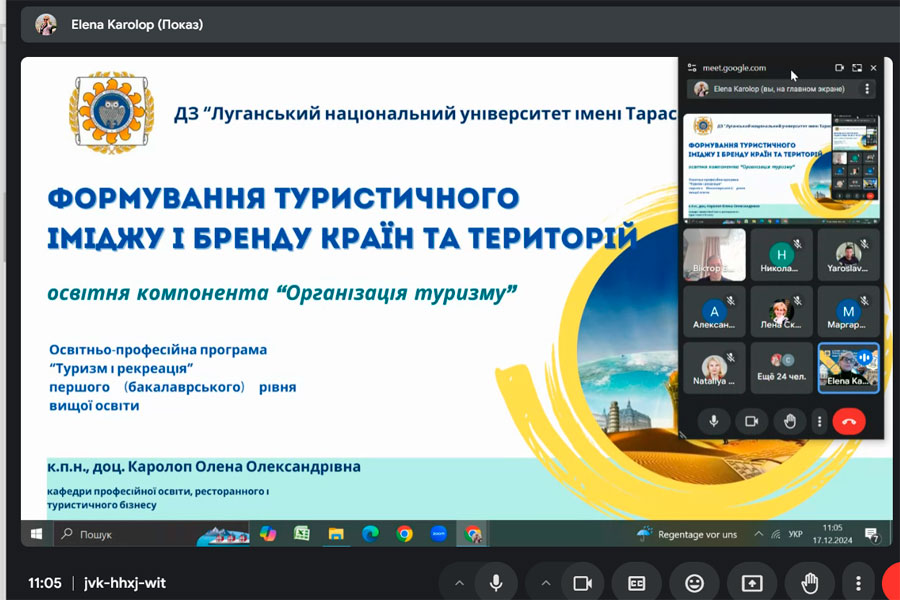Image resolution: width=900 pixels, height=600 pixels.
Task: Select Nataliya participant video tile
Action: [714, 367]
